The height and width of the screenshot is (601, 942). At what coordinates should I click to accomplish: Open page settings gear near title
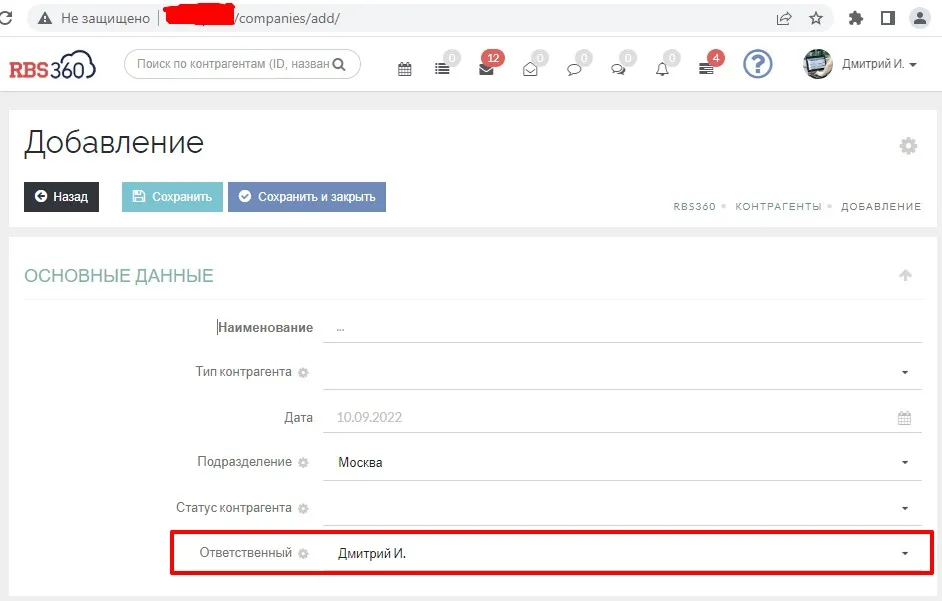(908, 146)
